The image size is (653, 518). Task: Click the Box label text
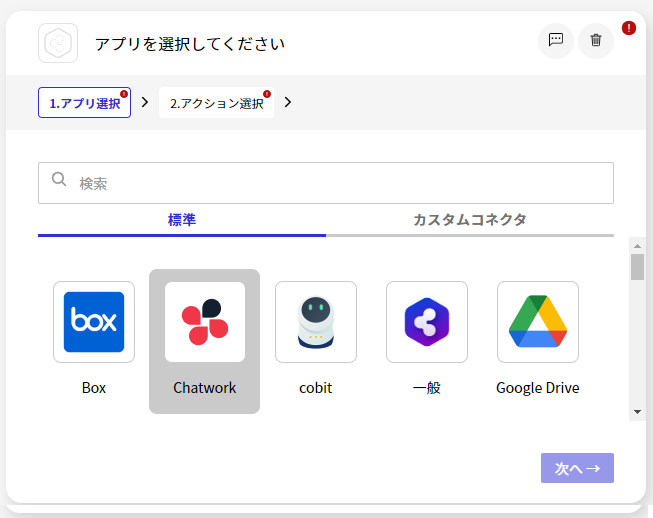[94, 388]
